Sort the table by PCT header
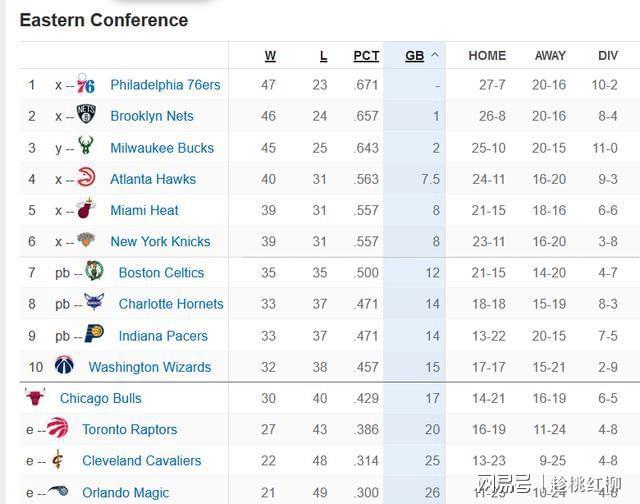The height and width of the screenshot is (504, 640). pos(366,56)
